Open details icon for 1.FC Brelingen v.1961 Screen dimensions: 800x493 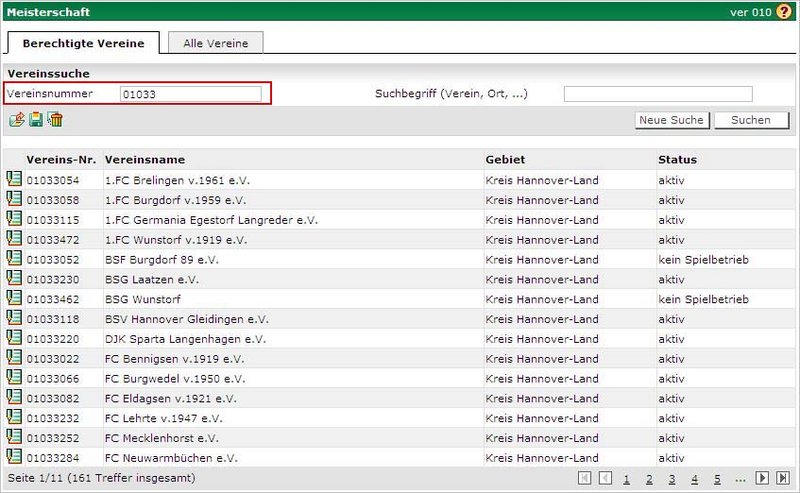tap(14, 179)
